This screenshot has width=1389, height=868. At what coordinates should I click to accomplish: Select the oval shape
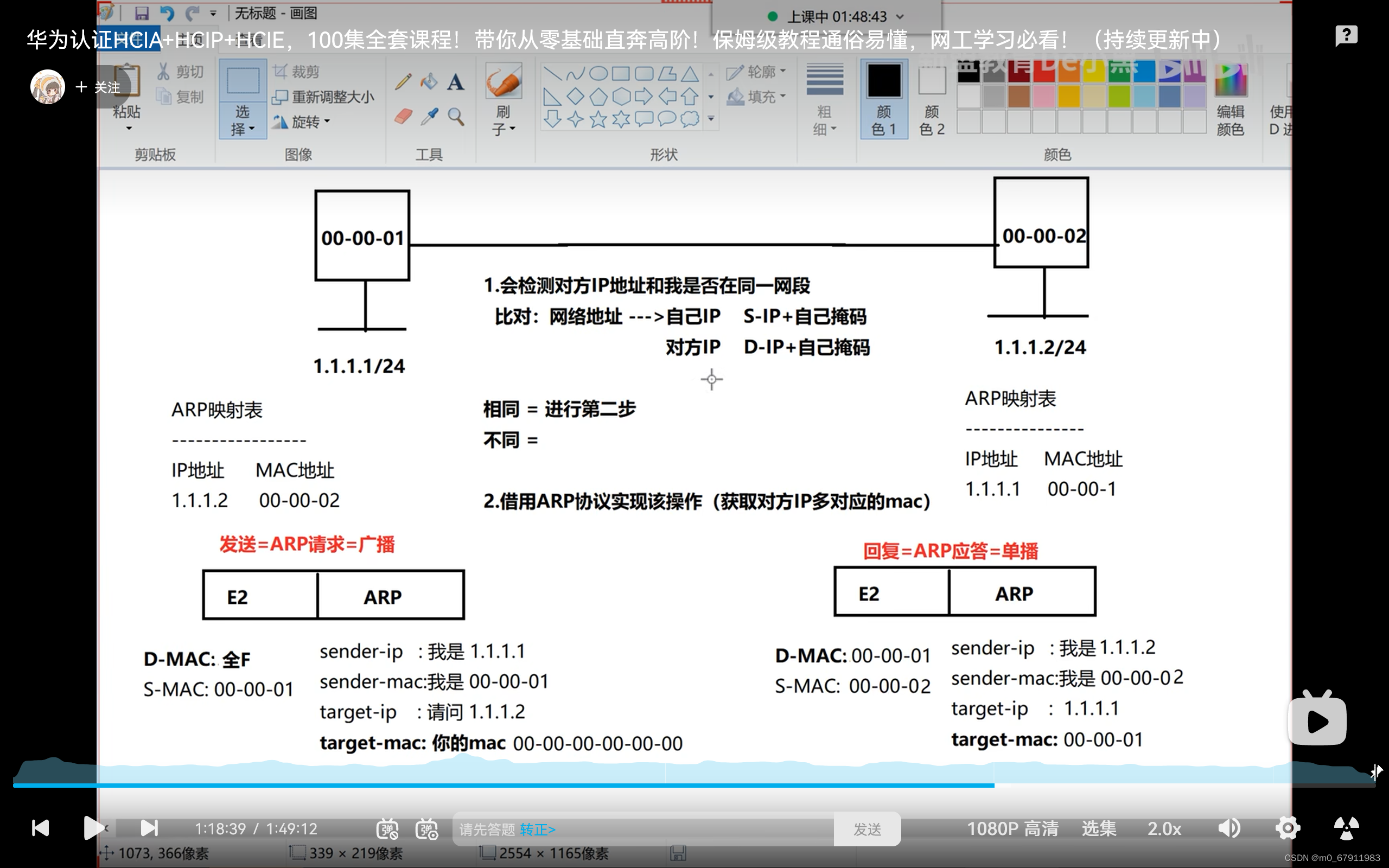598,73
